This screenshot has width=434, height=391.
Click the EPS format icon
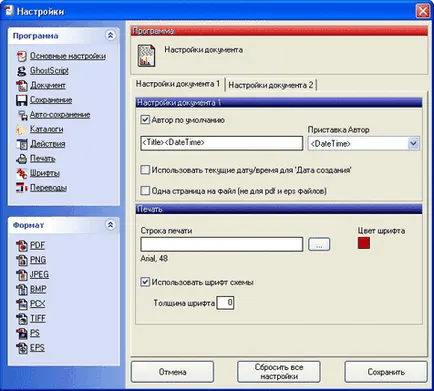pyautogui.click(x=22, y=348)
